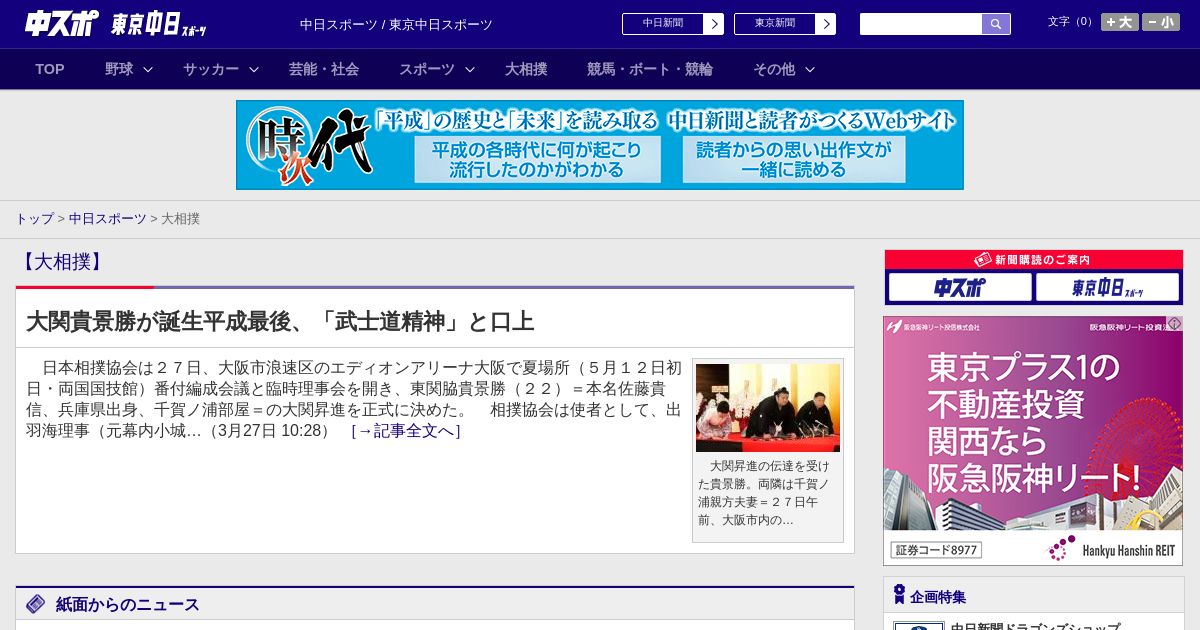Click the 時代 Heisei banner advertisement
Image resolution: width=1200 pixels, height=630 pixels.
pyautogui.click(x=600, y=145)
